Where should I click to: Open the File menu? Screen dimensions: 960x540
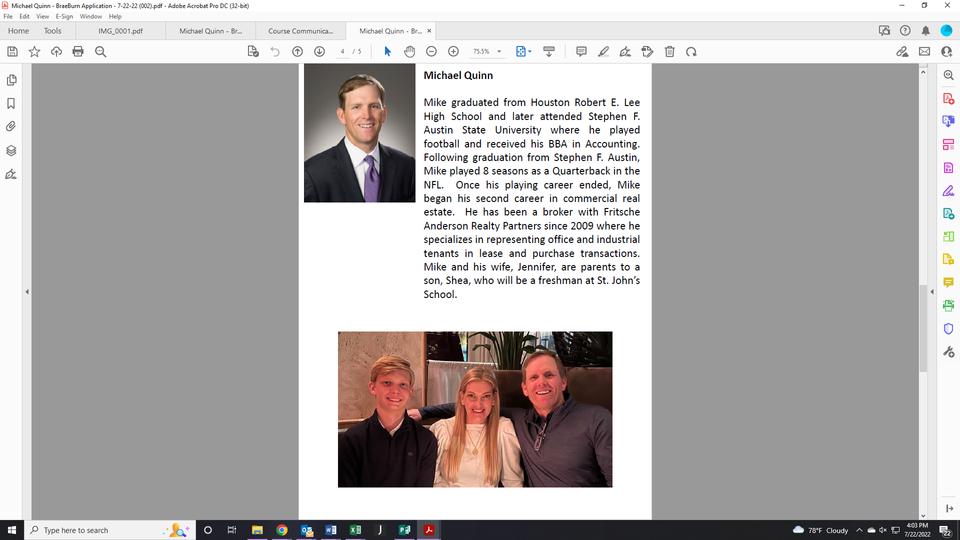pos(8,17)
